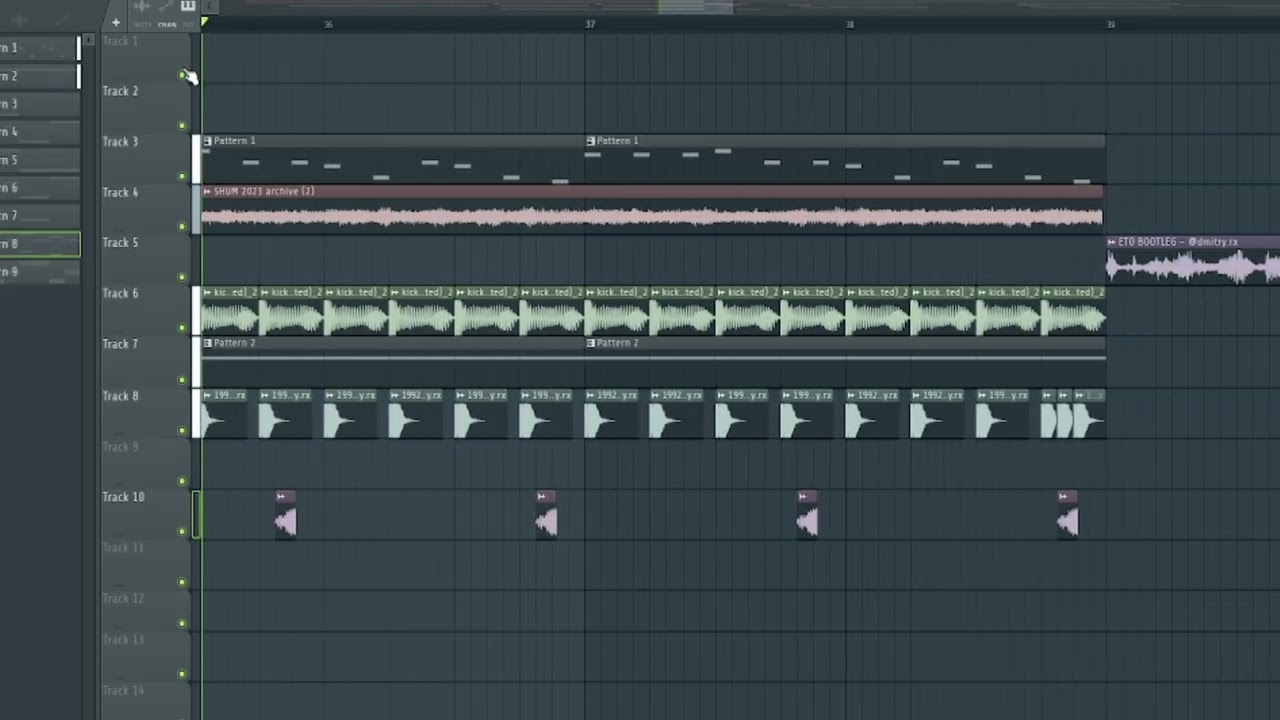Select the ETD BOOTLEG audio clip waveform
The image size is (1280, 720).
pos(1193,266)
